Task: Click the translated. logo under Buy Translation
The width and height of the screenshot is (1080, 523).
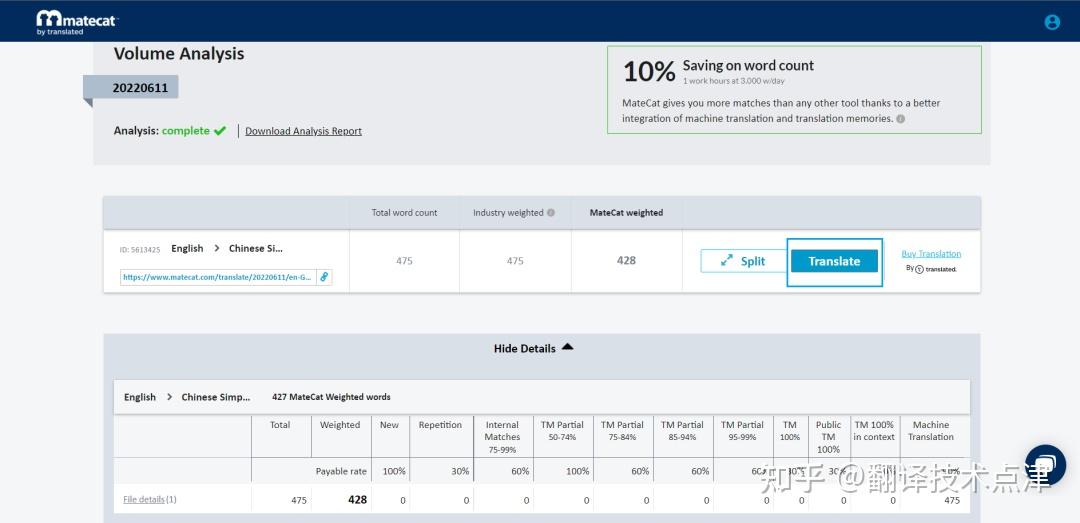Action: pos(936,269)
